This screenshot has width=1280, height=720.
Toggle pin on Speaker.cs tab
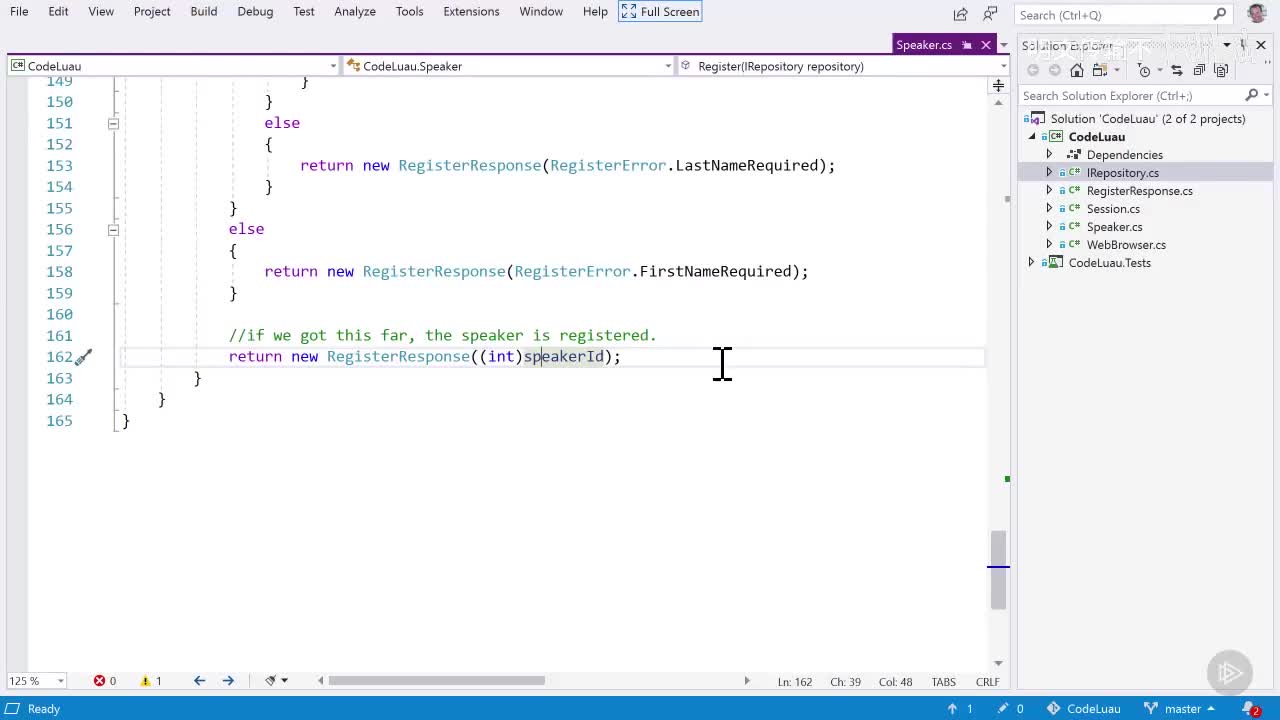click(x=966, y=45)
